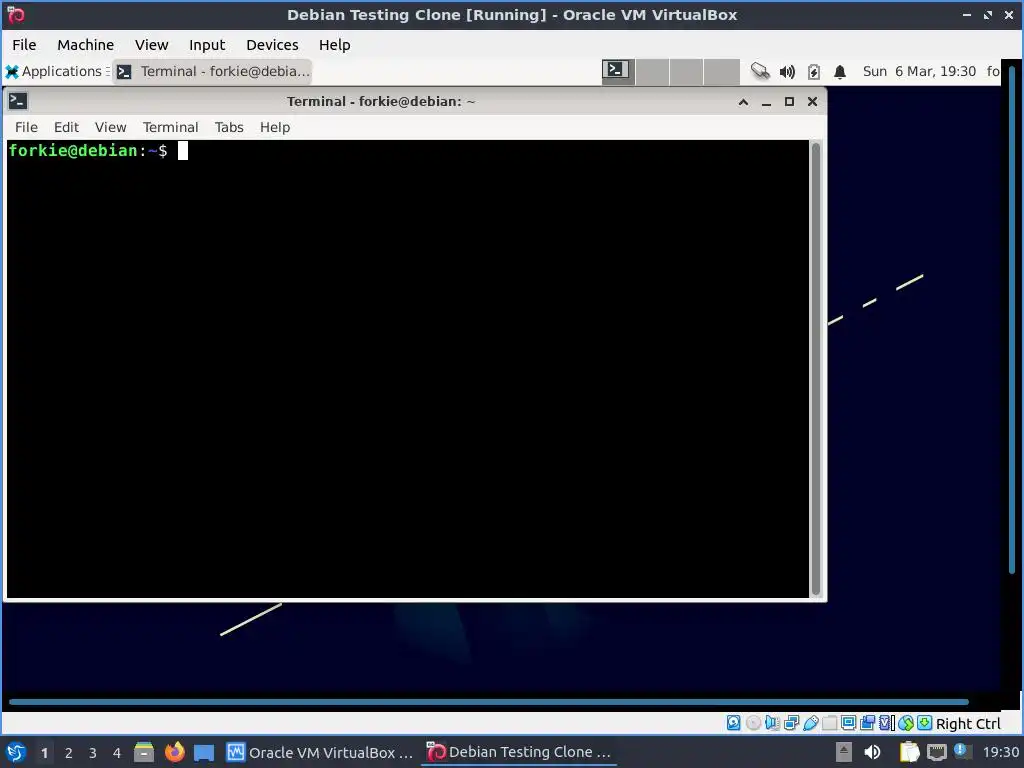Open the Terminal View menu
1024x768 pixels.
coord(110,127)
